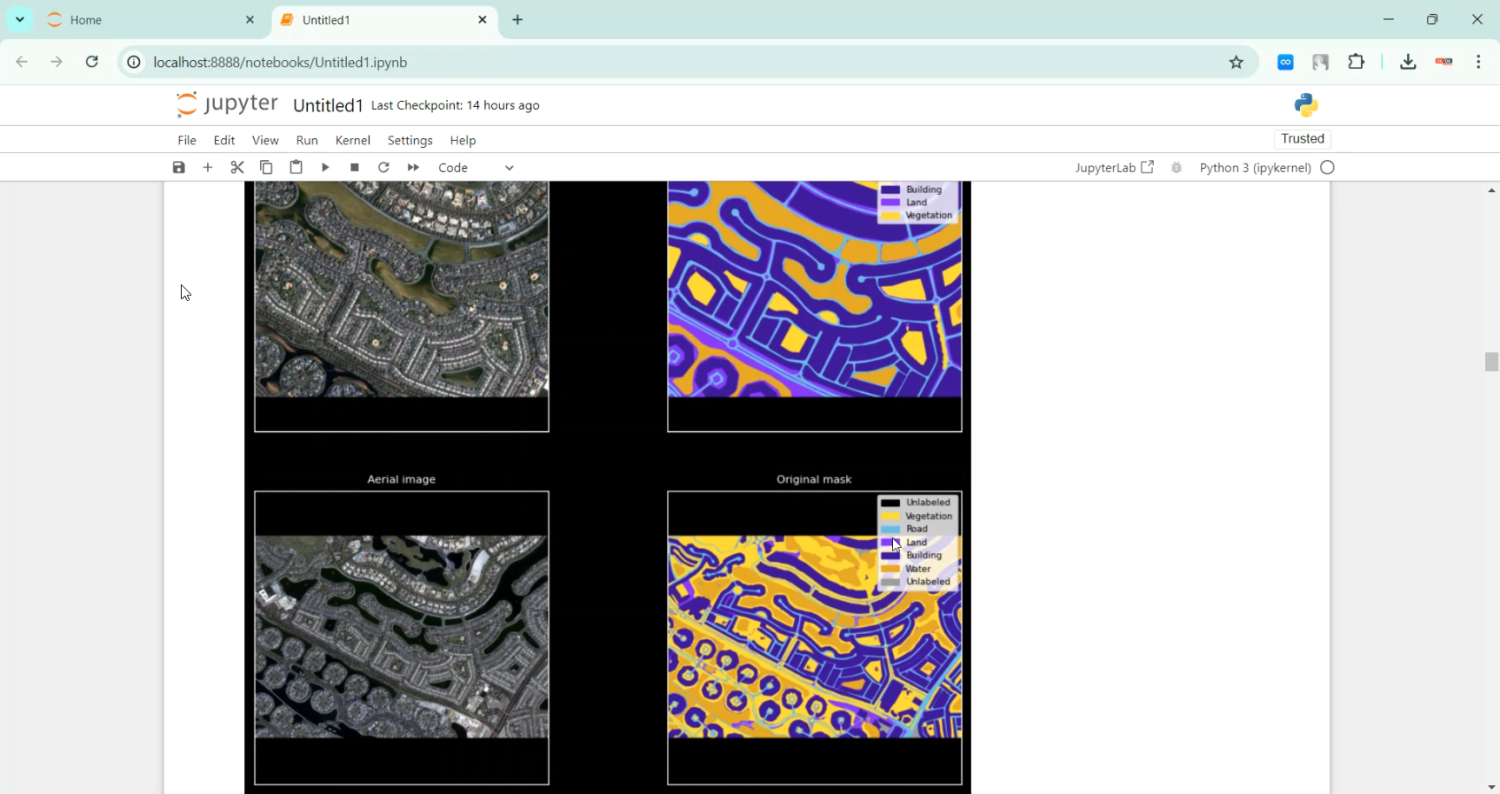The image size is (1500, 794).
Task: Interrupt the kernel with stop icon
Action: (354, 168)
